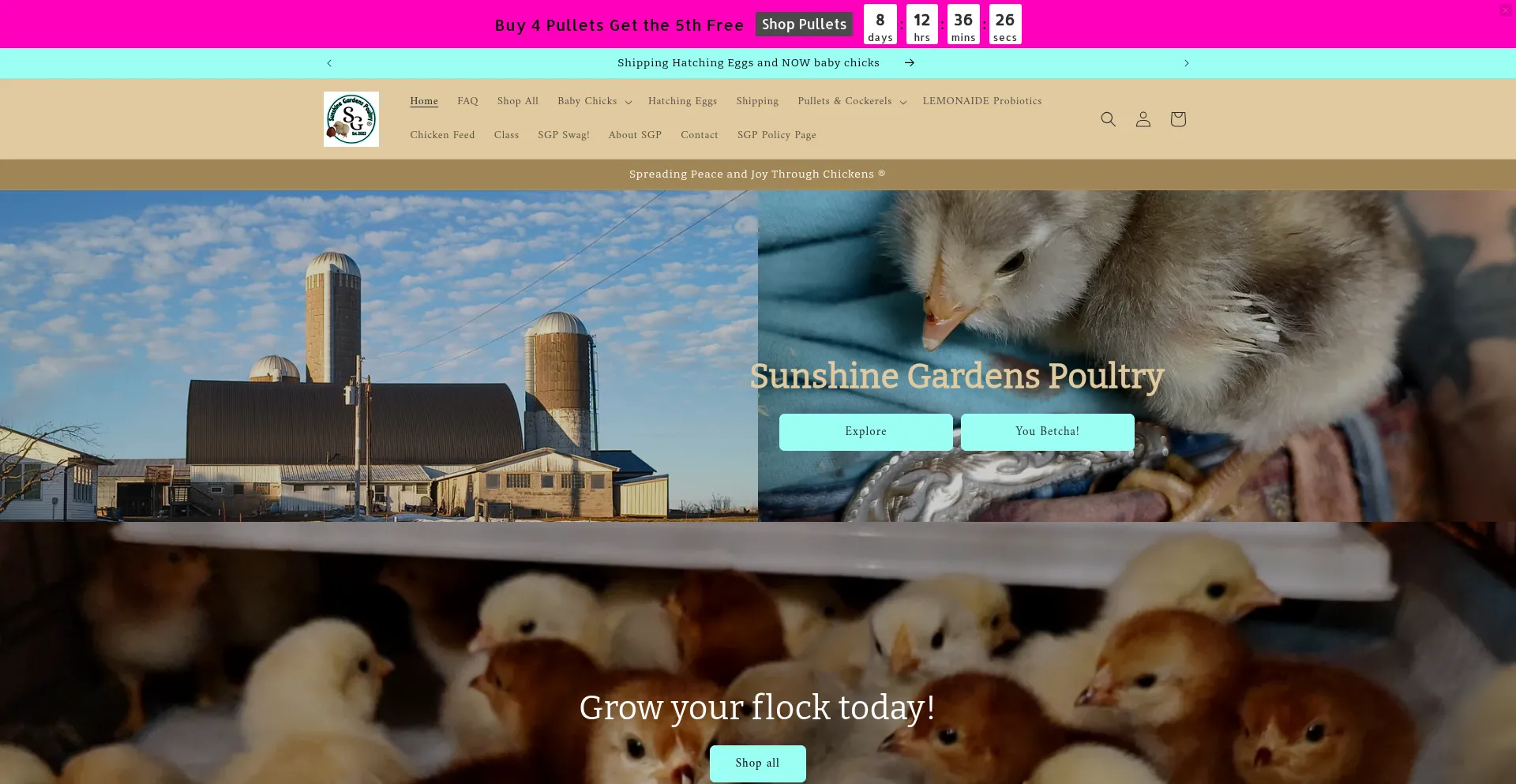Open the SGP Policy Page link
1516x784 pixels.
point(777,135)
